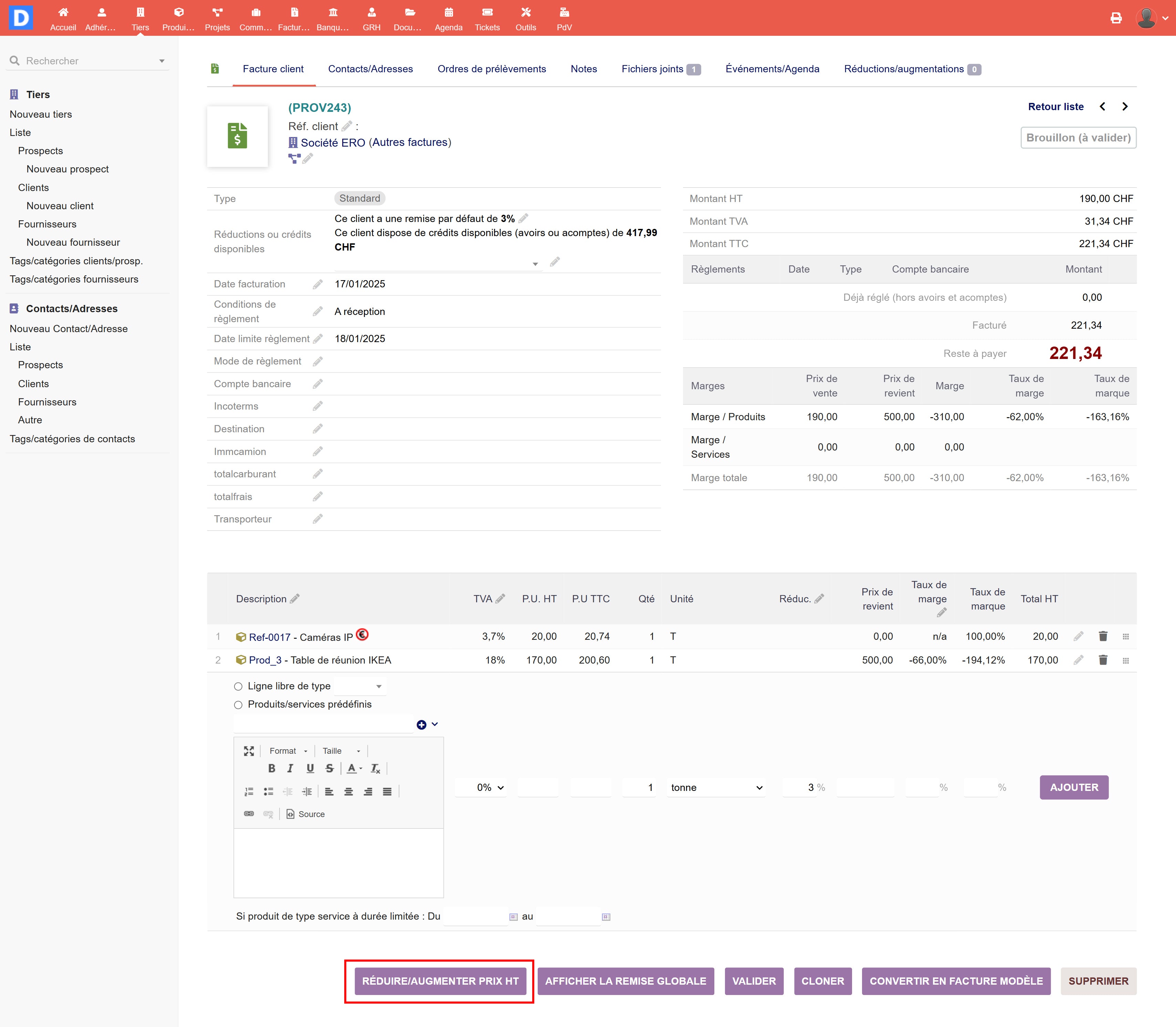Open the Source view toggle in editor
Viewport: 1176px width, 1027px height.
pos(305,814)
